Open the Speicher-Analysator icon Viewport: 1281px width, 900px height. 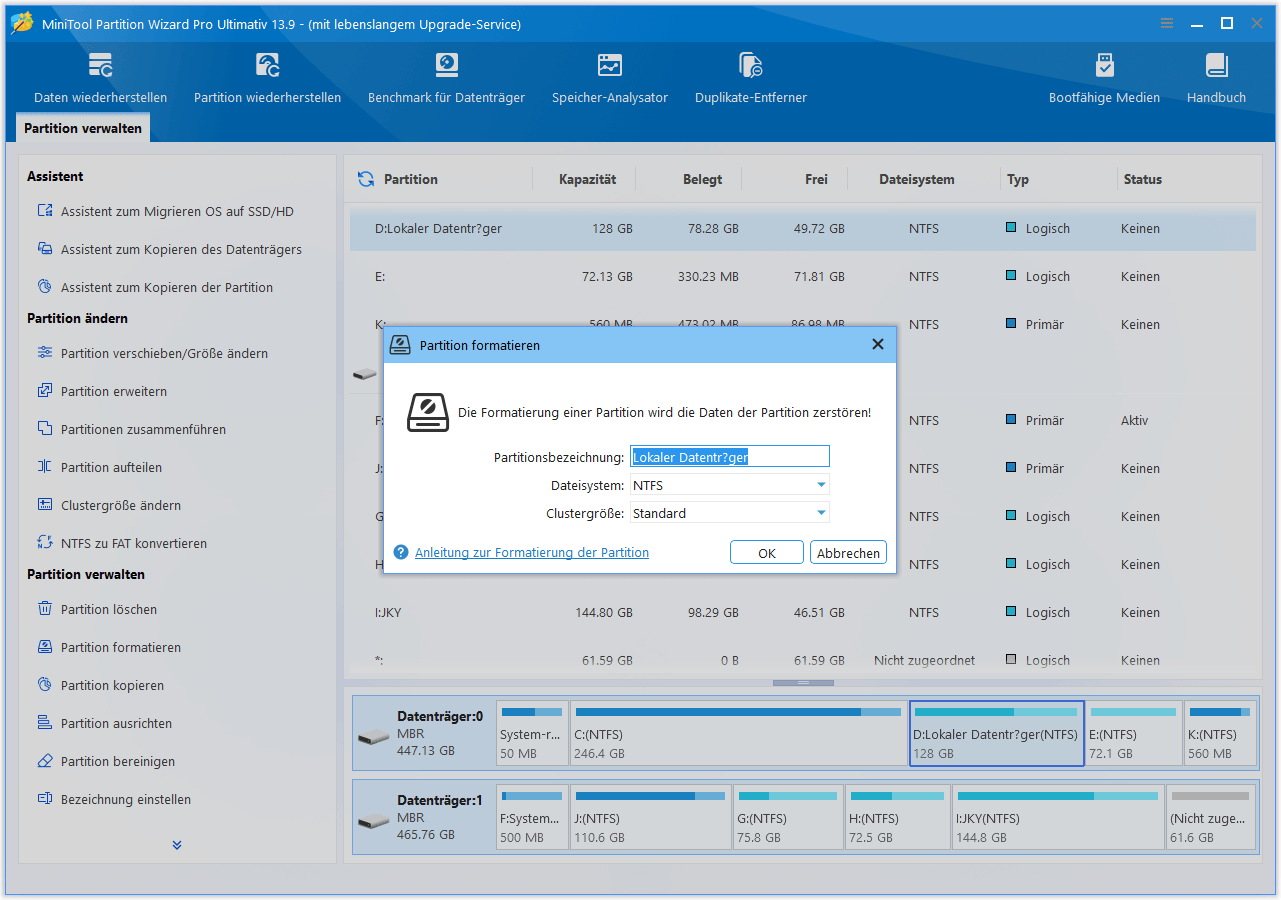pyautogui.click(x=610, y=66)
